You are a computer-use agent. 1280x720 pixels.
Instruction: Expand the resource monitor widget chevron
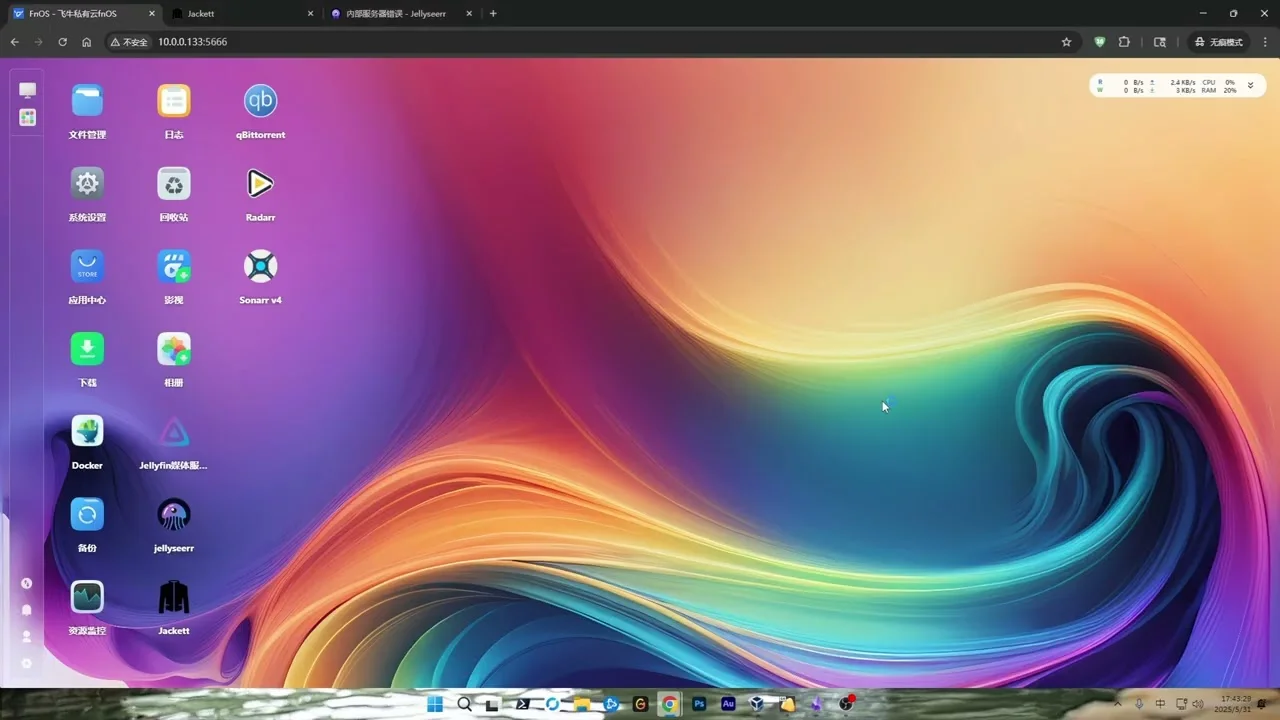[x=1250, y=86]
